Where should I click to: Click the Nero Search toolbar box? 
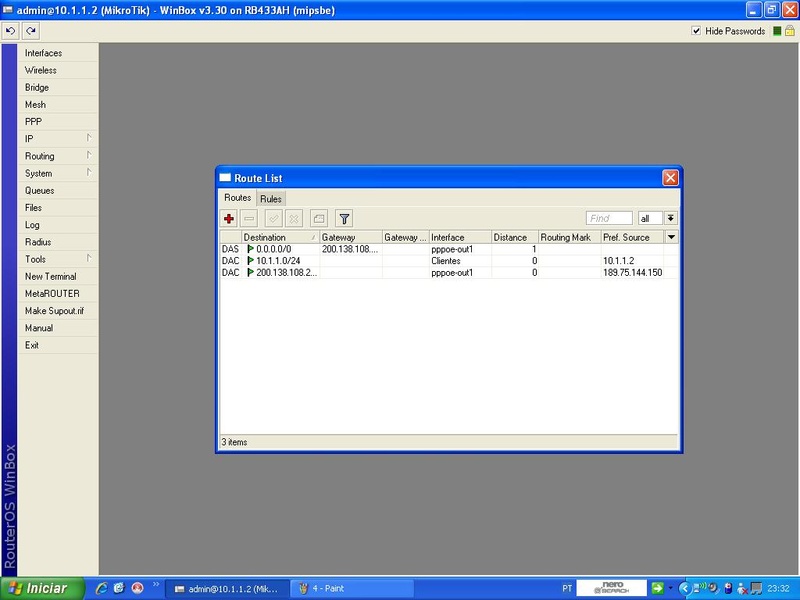pos(611,588)
